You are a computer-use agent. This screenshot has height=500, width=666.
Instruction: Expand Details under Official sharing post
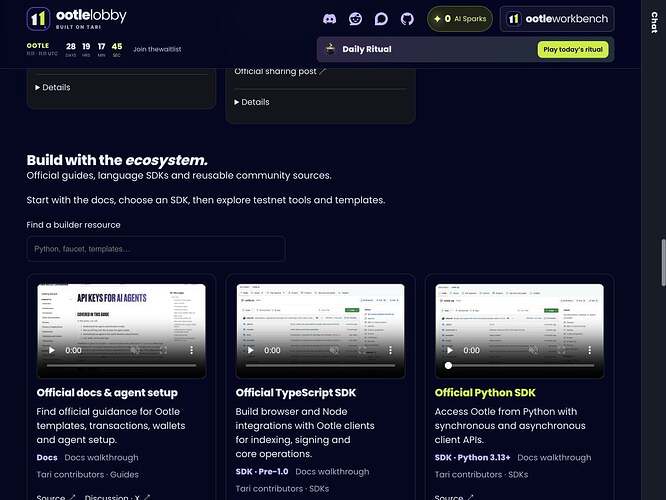[x=252, y=102]
